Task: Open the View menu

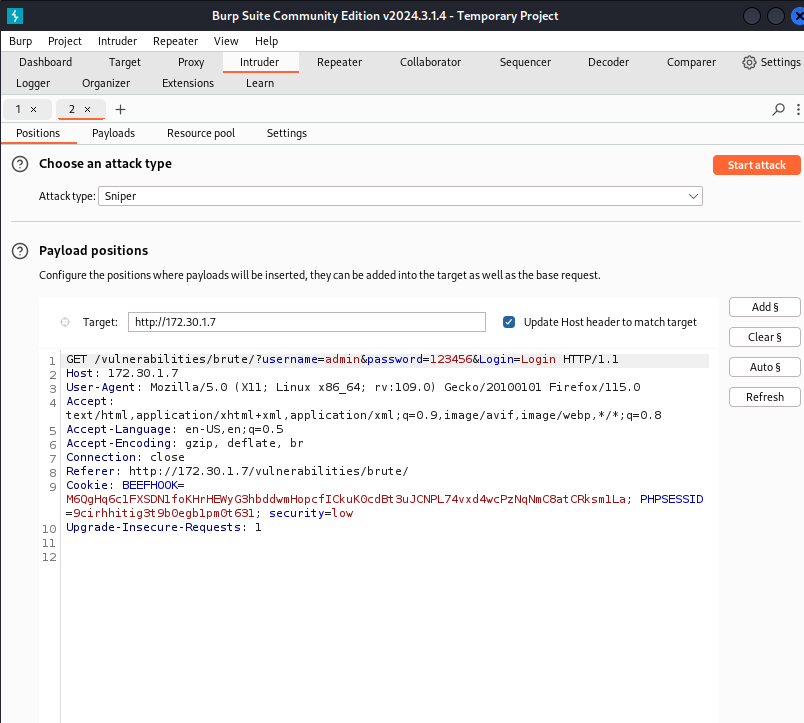Action: (x=226, y=41)
